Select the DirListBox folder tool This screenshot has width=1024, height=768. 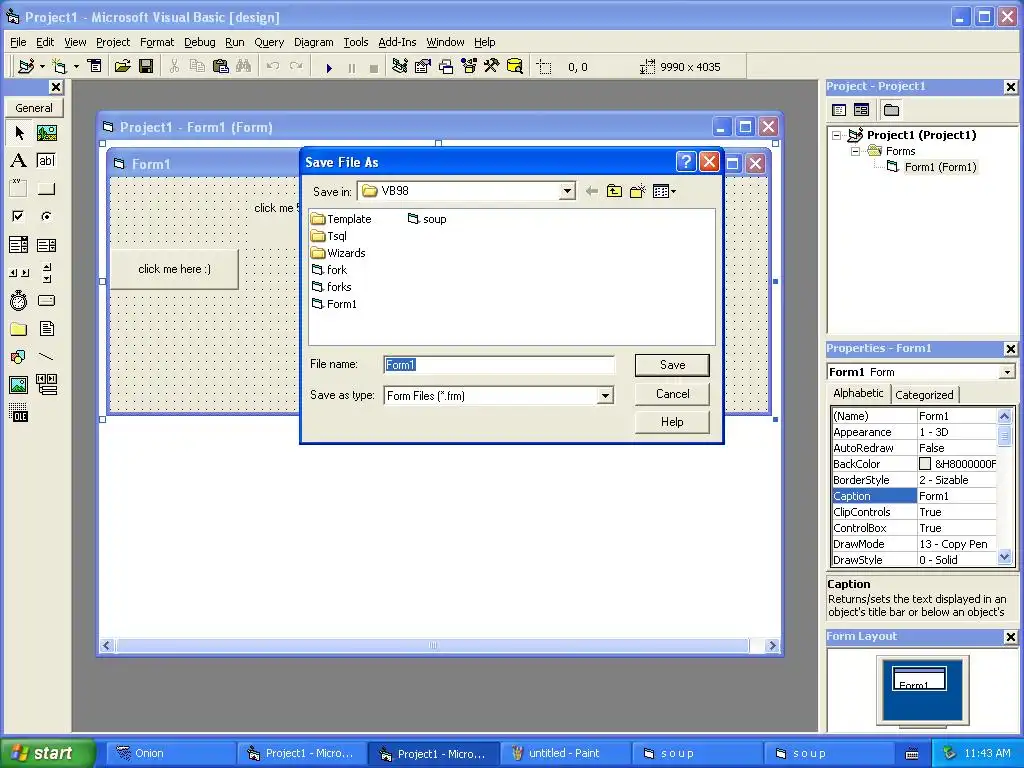click(19, 328)
